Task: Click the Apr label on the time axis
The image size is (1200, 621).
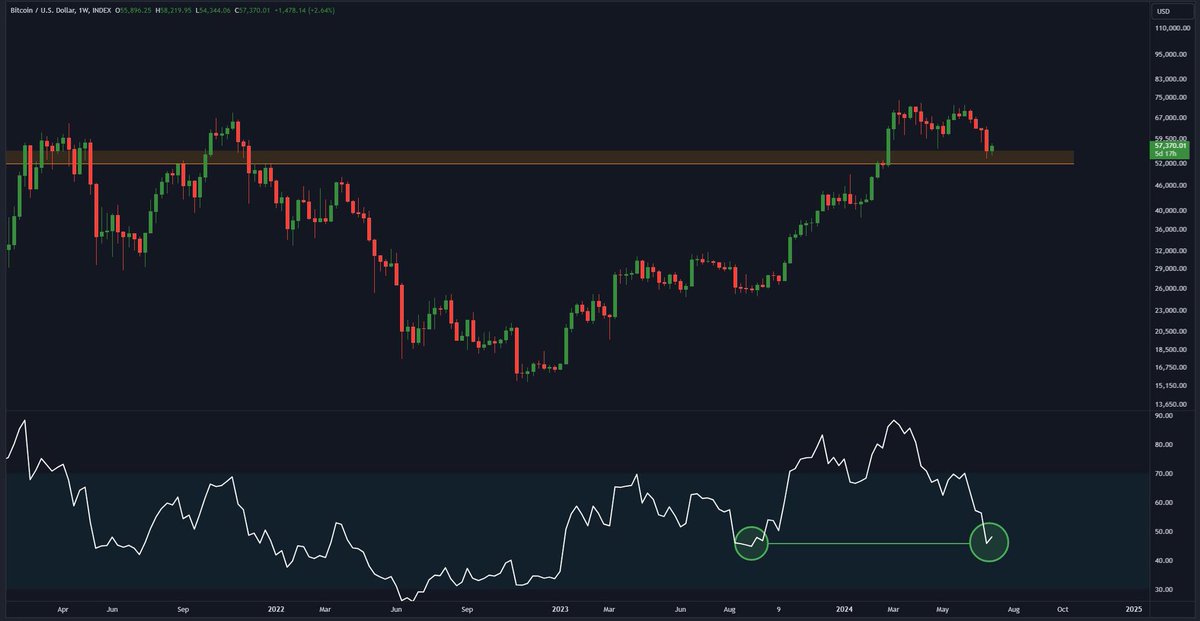Action: pos(62,607)
